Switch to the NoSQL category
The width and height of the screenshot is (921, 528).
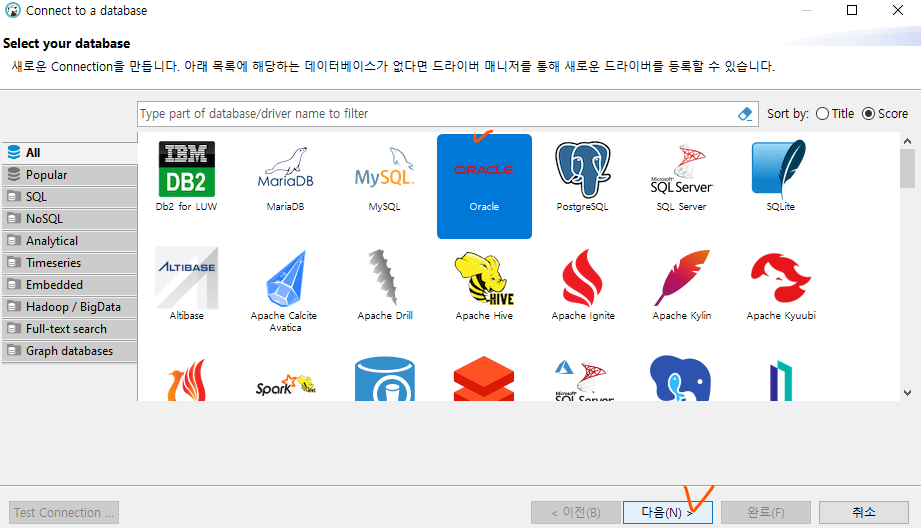coord(69,219)
